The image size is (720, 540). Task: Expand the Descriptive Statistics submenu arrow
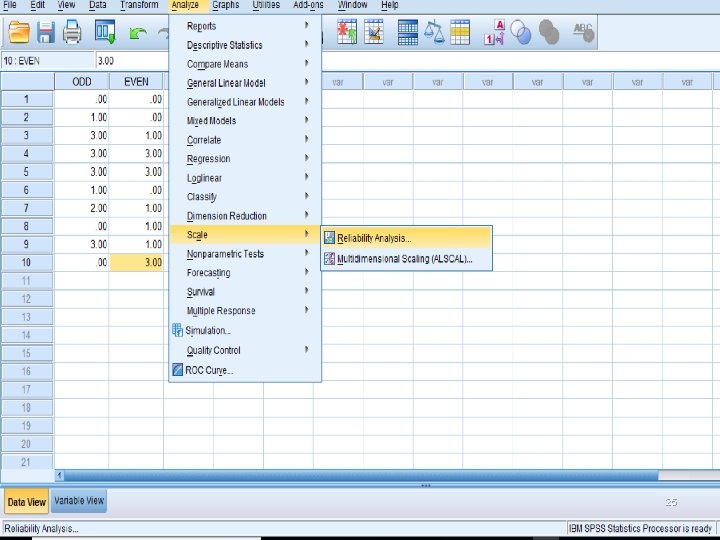[306, 44]
